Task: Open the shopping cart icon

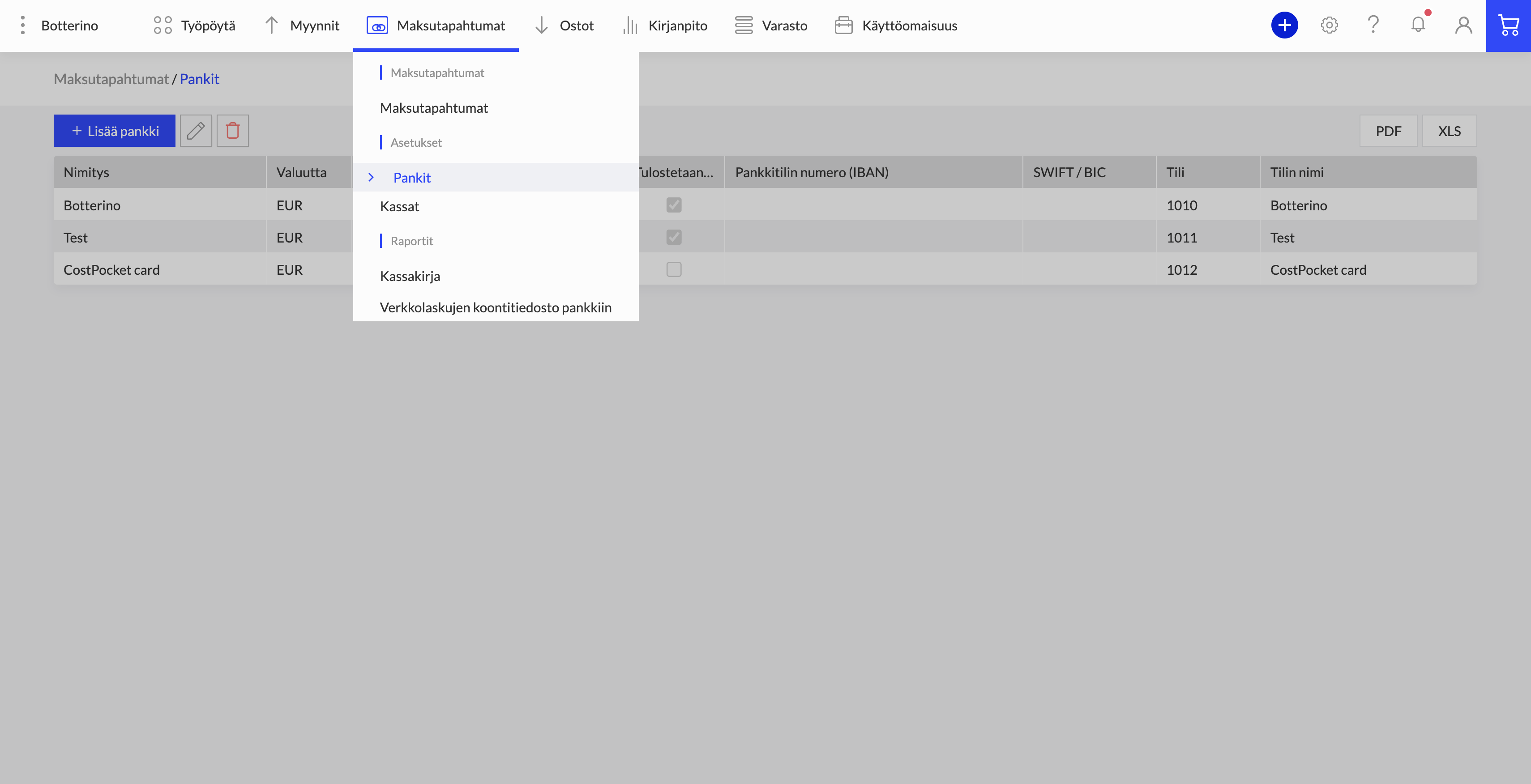Action: click(1508, 26)
